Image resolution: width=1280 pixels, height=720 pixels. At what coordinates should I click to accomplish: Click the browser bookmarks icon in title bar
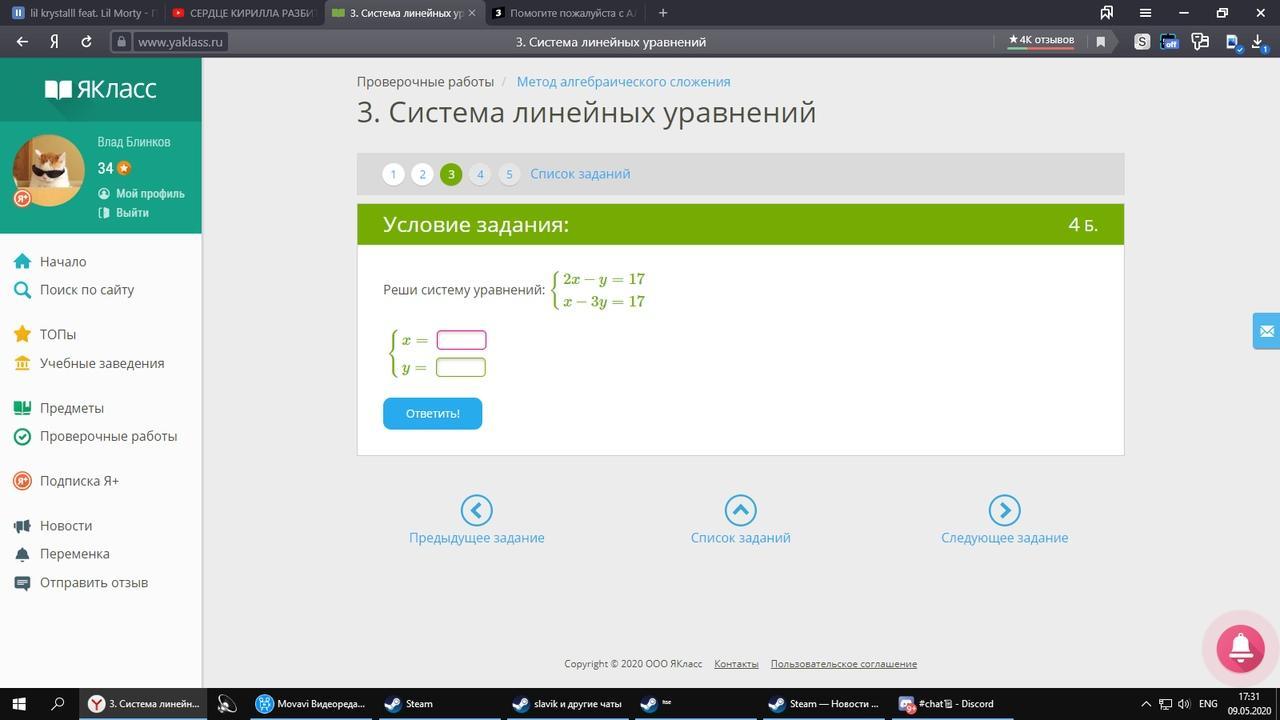1107,13
